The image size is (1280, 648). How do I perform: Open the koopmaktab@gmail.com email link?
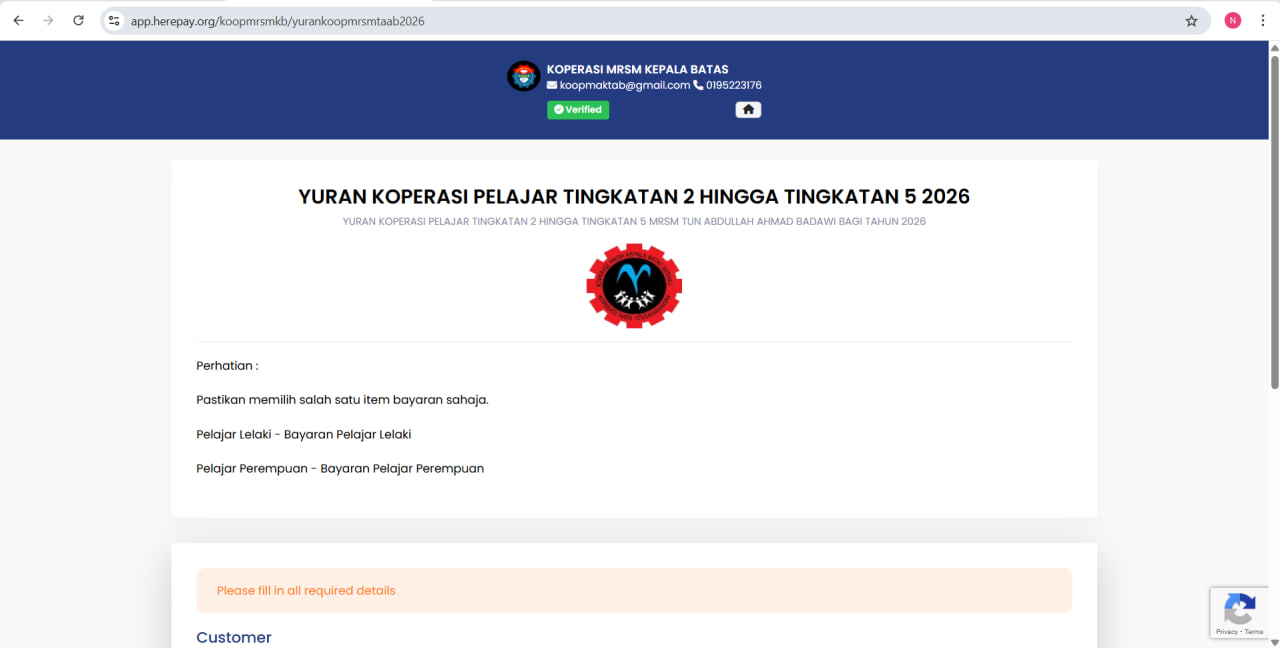[624, 86]
